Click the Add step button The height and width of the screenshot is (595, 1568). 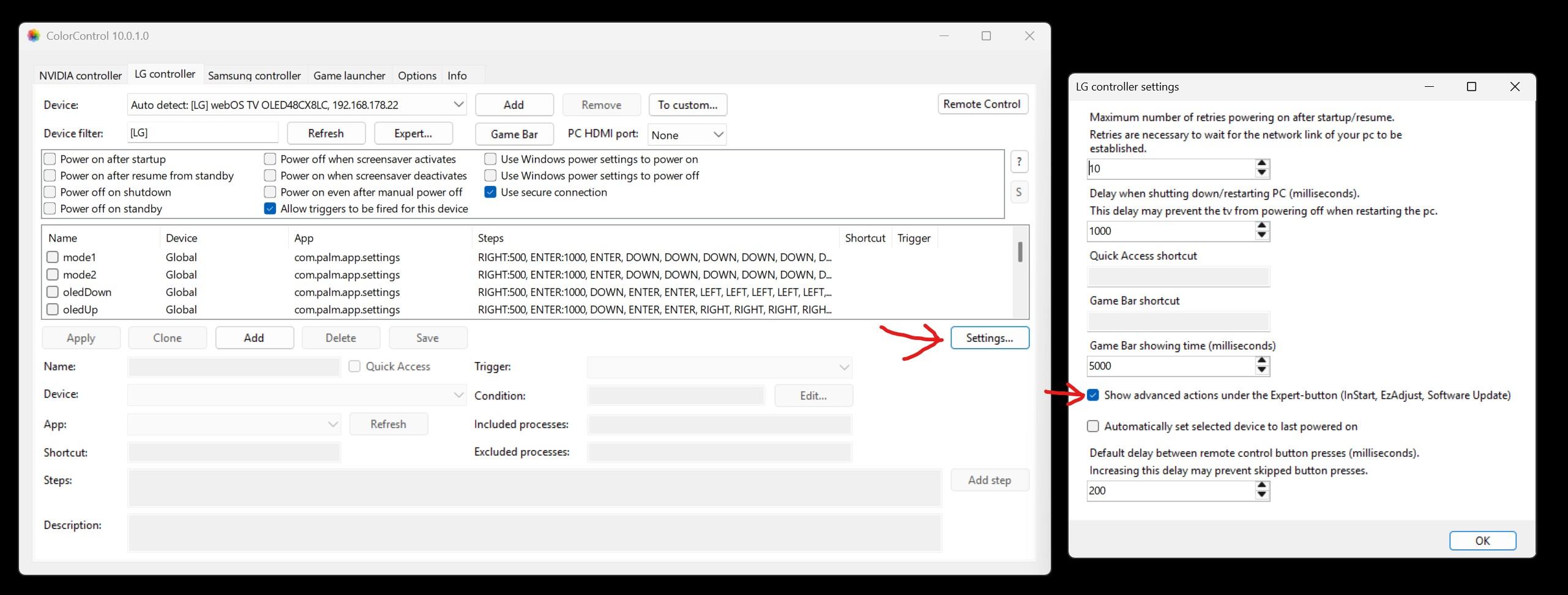(x=990, y=480)
